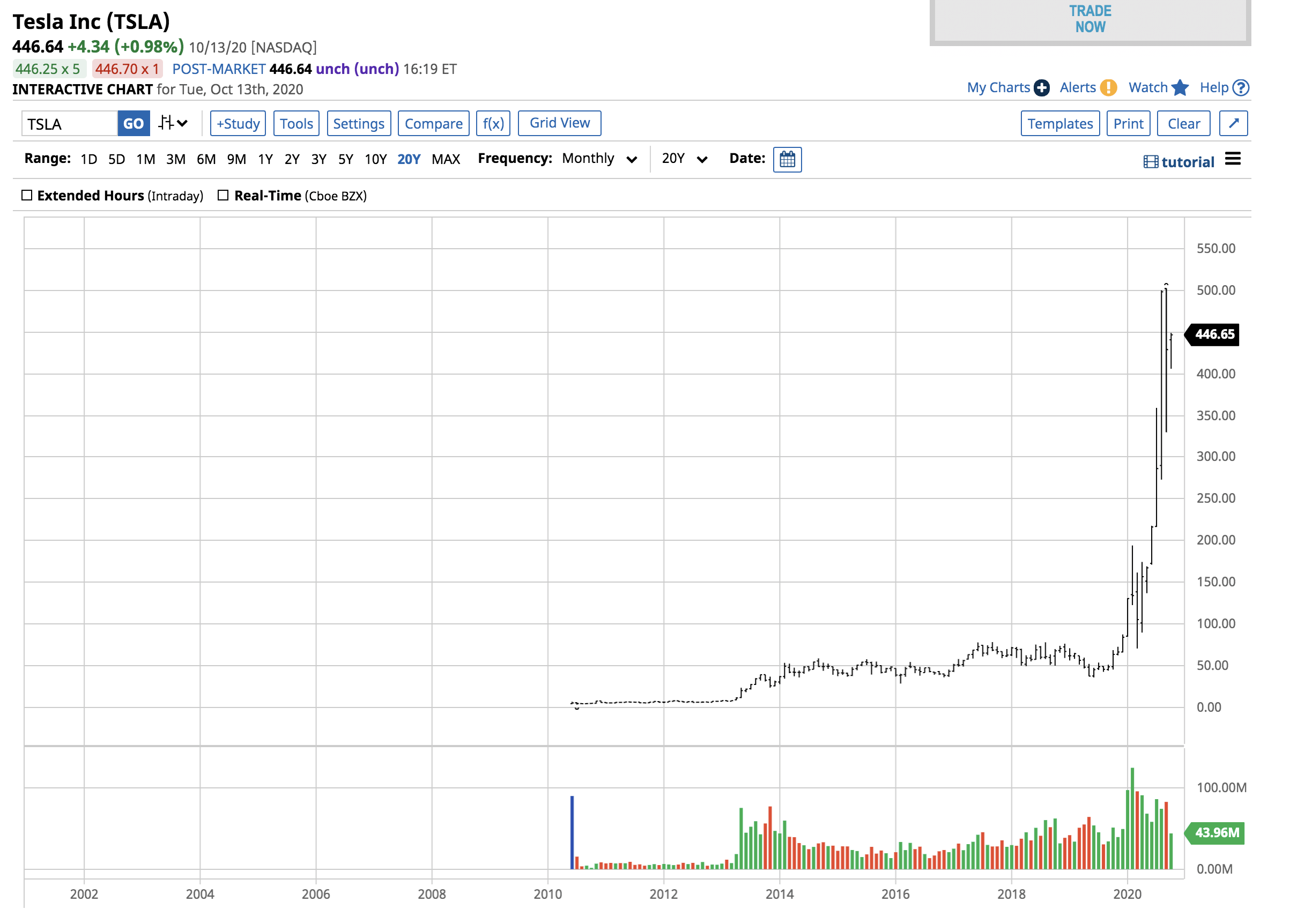Enable Extended Hours checkbox

point(27,195)
